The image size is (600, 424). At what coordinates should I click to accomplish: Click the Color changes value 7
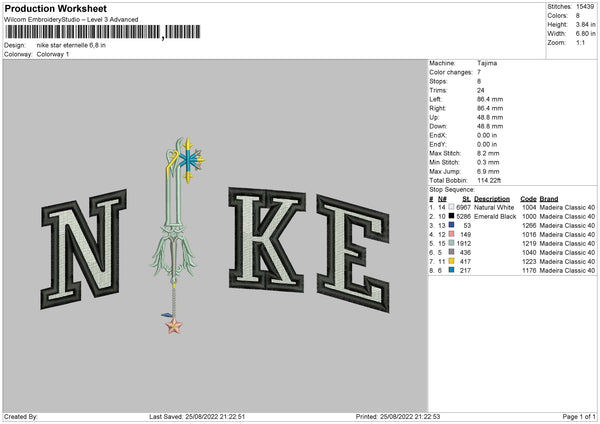tap(479, 72)
